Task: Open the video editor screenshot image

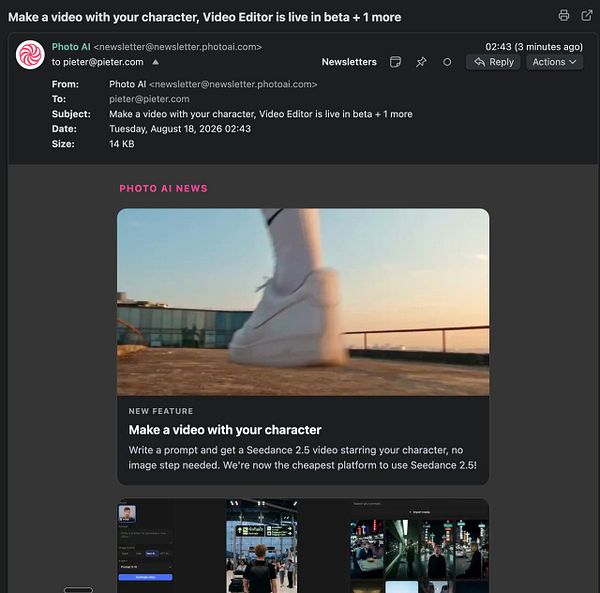Action: point(303,546)
